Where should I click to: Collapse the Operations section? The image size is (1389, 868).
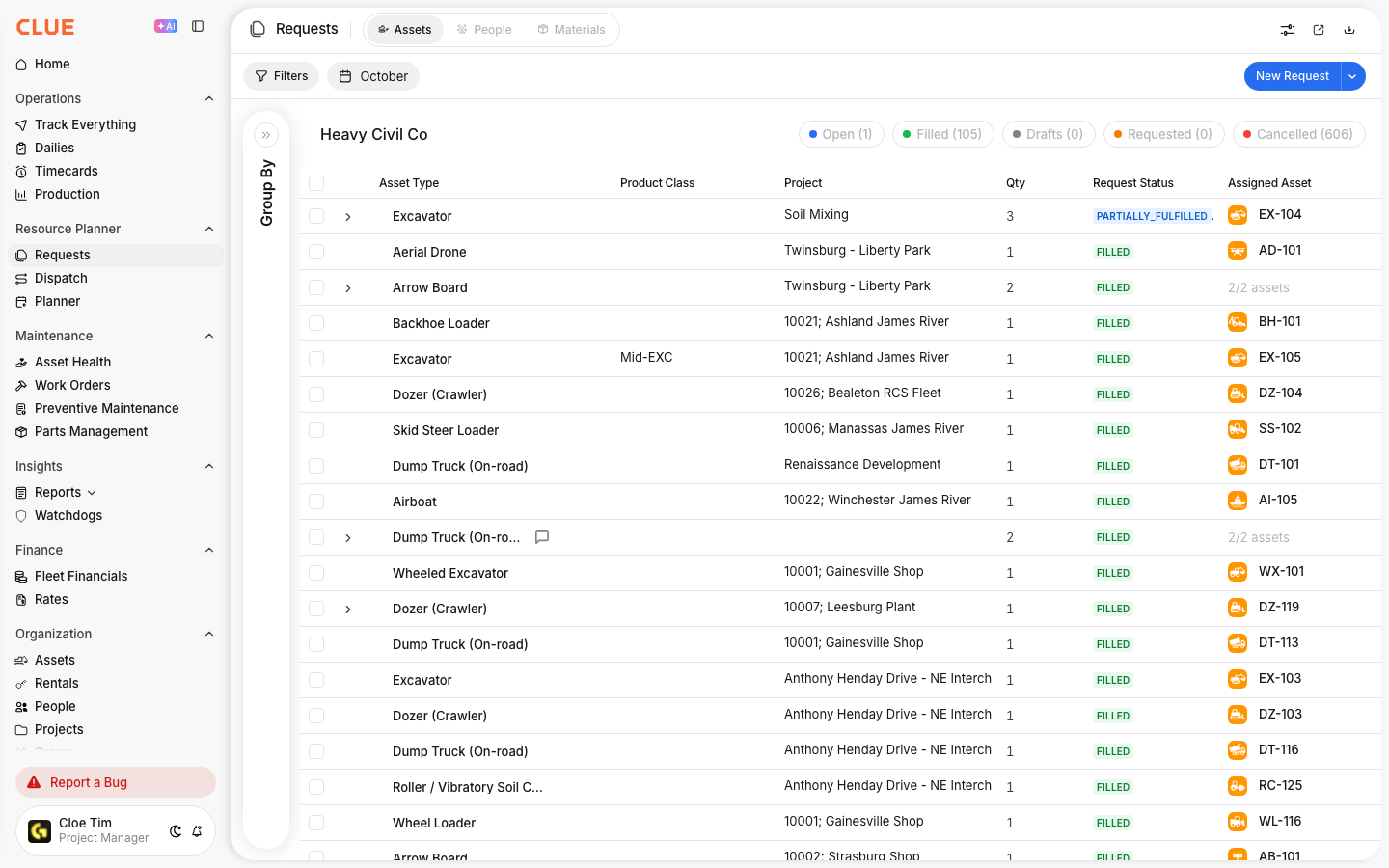coord(209,98)
